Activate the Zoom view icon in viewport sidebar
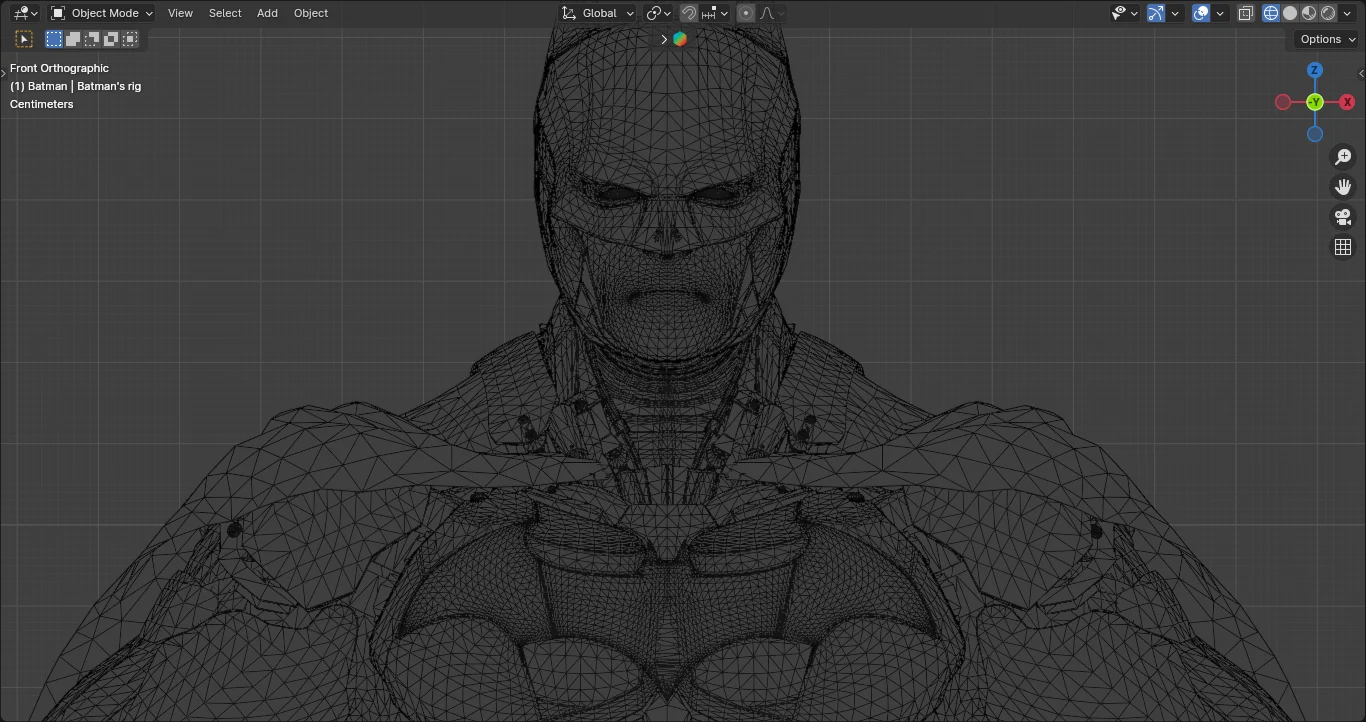This screenshot has width=1366, height=722. tap(1343, 156)
